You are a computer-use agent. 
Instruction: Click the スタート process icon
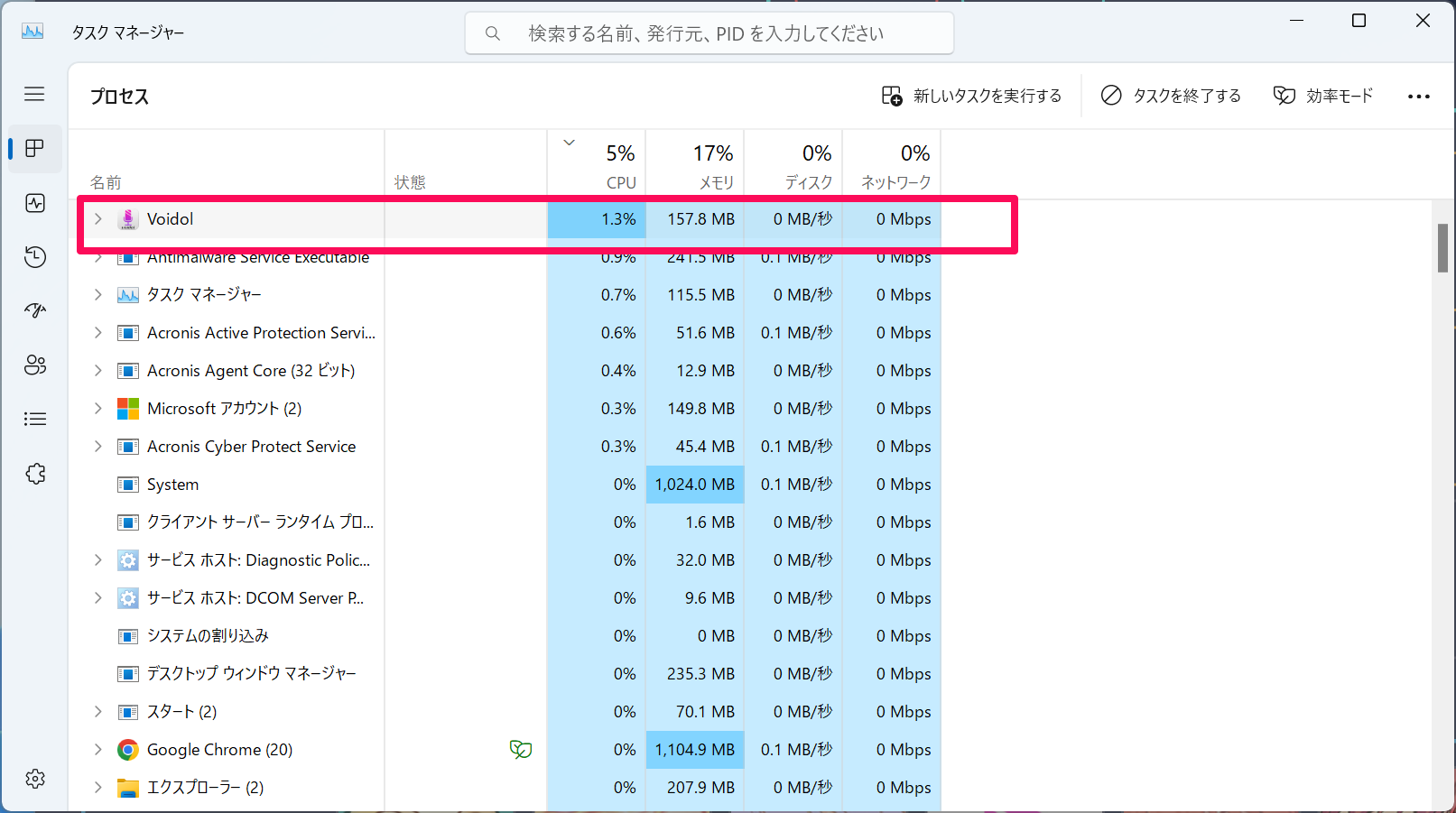[128, 712]
